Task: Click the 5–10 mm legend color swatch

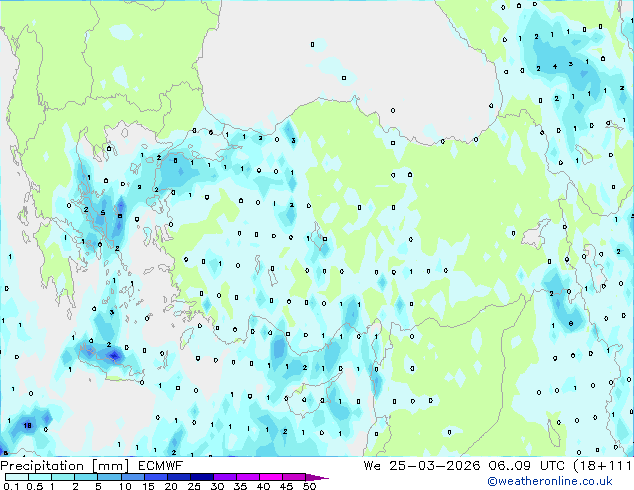Action: (x=109, y=477)
